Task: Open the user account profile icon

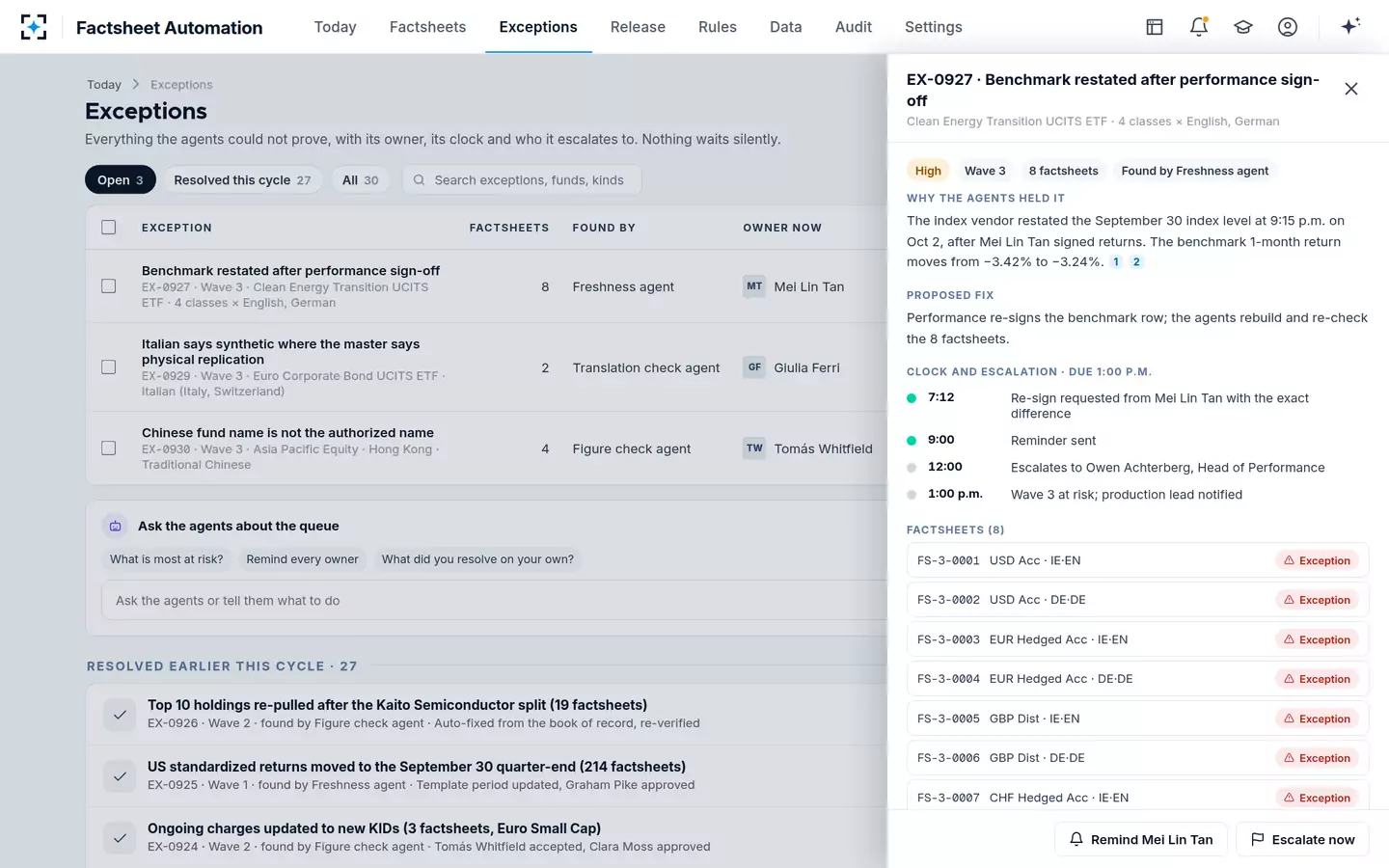Action: click(x=1288, y=27)
